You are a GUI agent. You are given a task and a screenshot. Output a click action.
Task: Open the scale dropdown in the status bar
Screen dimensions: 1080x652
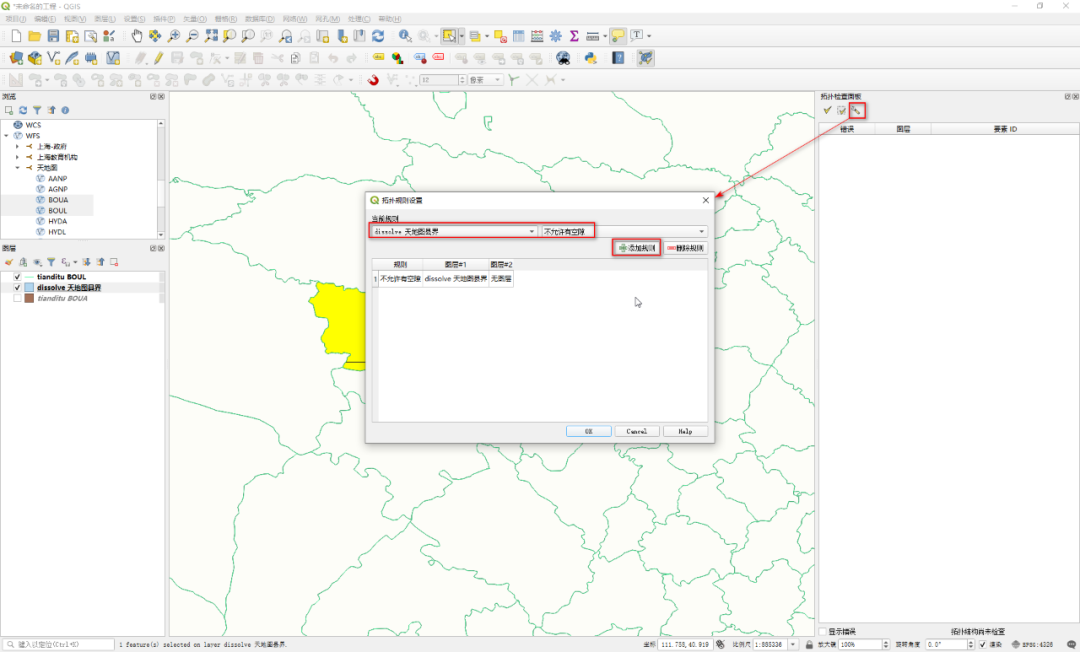793,644
